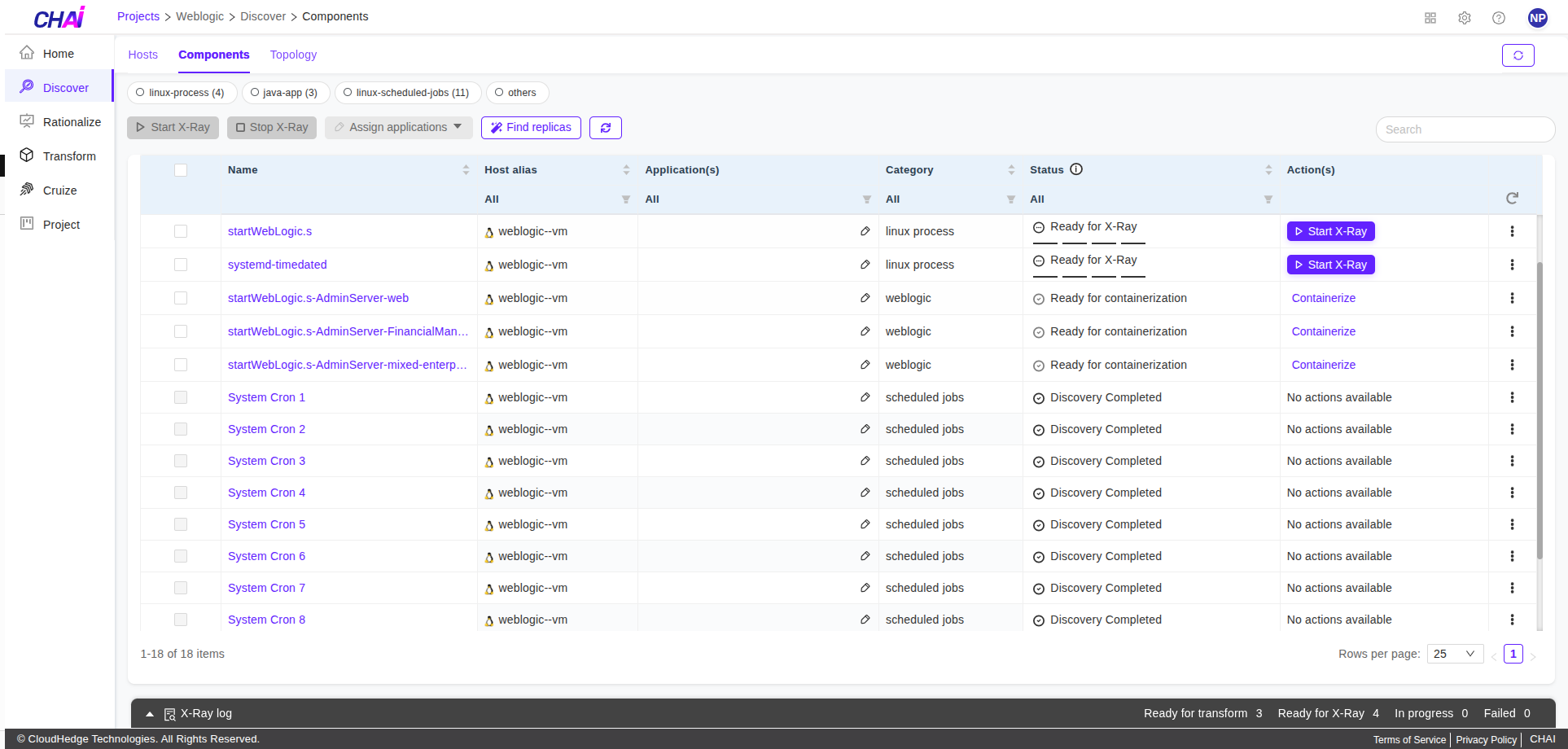Click the info icon next to Status header
This screenshot has width=1568, height=749.
click(x=1076, y=169)
